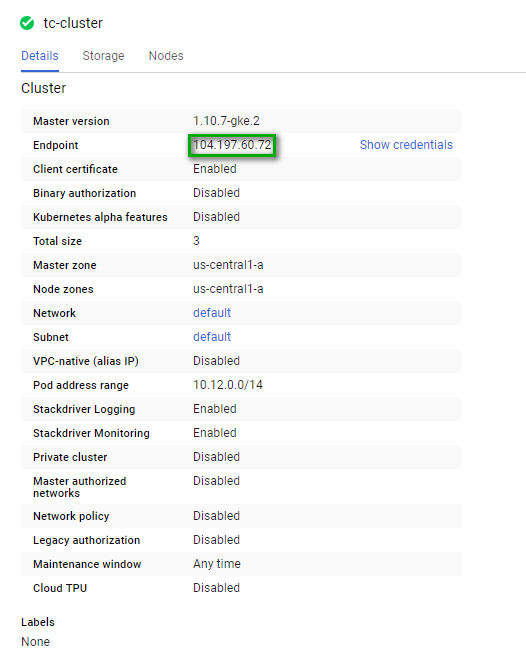Click the Total size value 3
This screenshot has width=526, height=658.
tap(196, 241)
